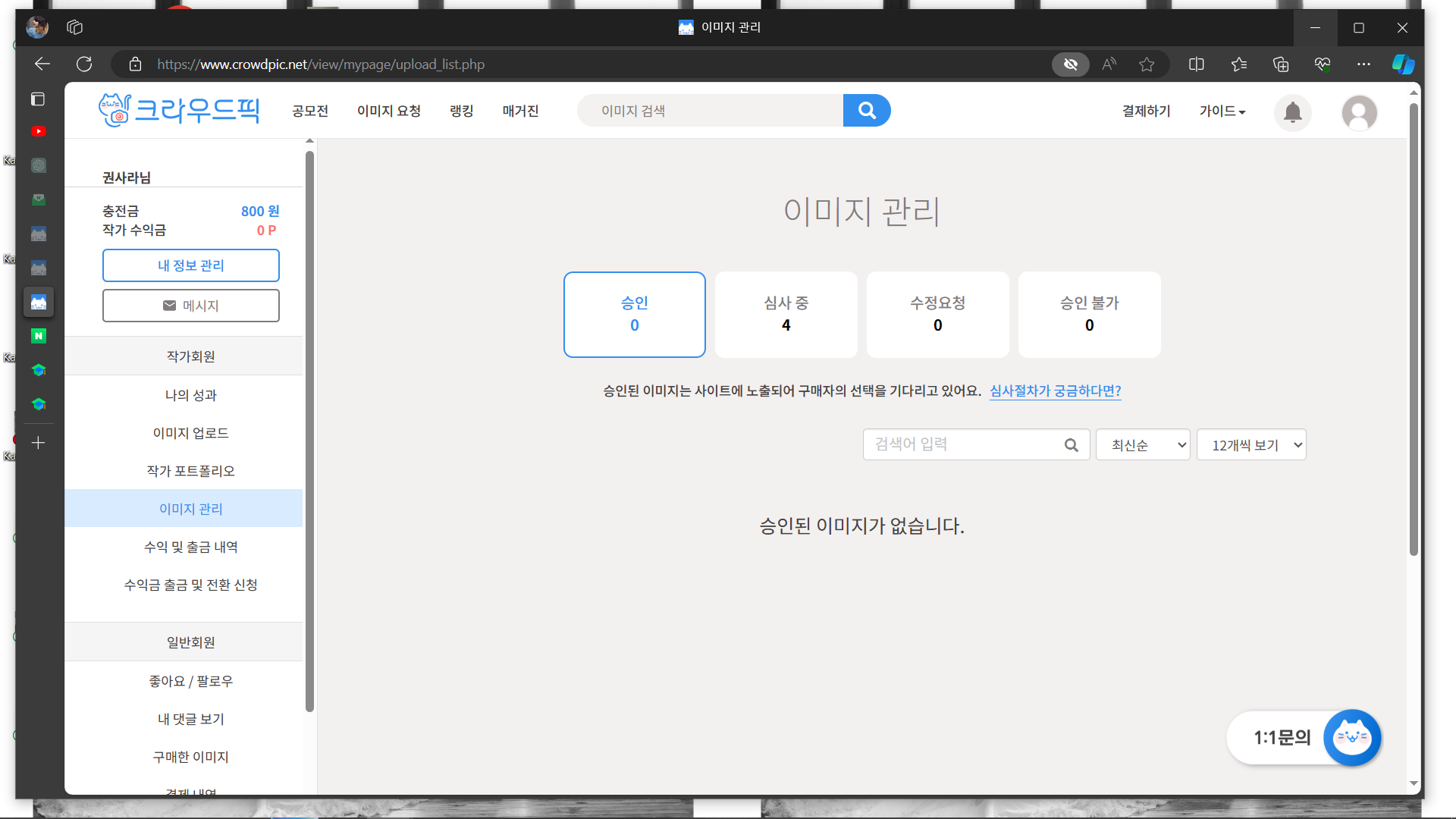
Task: Open the 심사절차가 궁금하다면? link
Action: pos(1055,391)
